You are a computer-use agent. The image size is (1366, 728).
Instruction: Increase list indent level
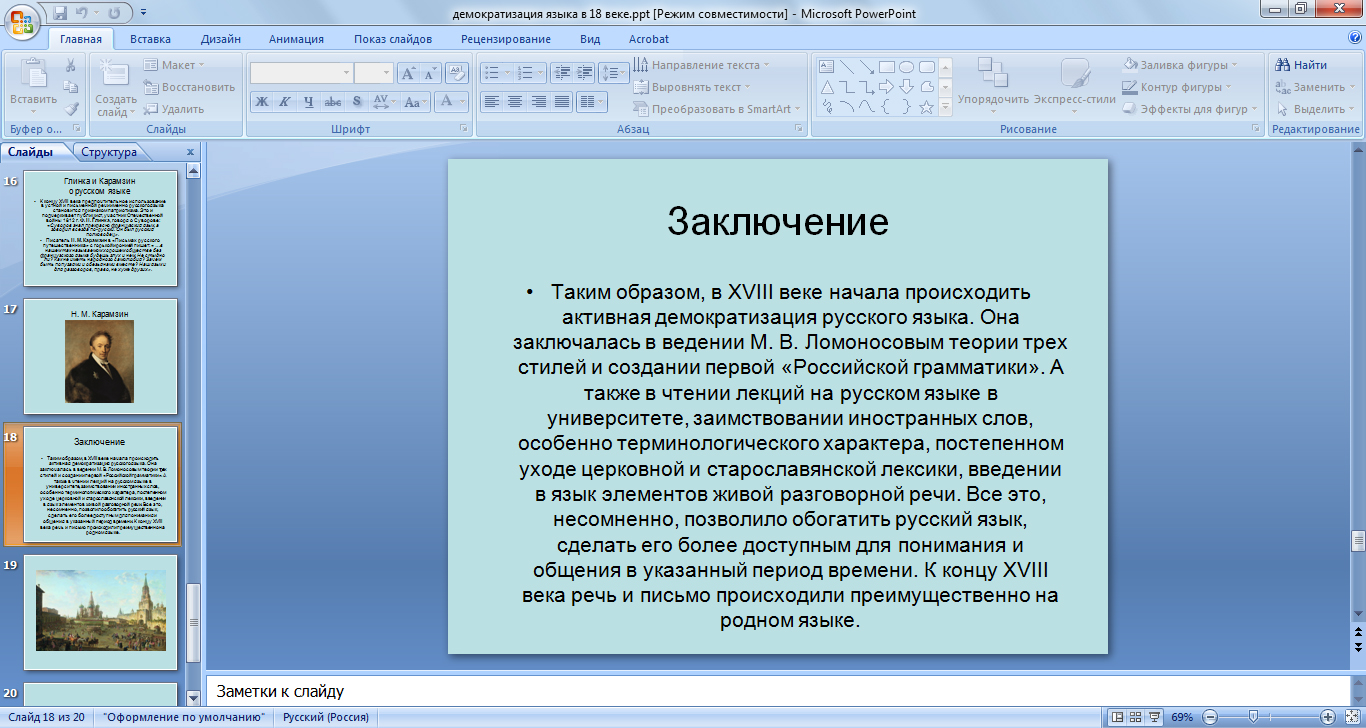(583, 73)
